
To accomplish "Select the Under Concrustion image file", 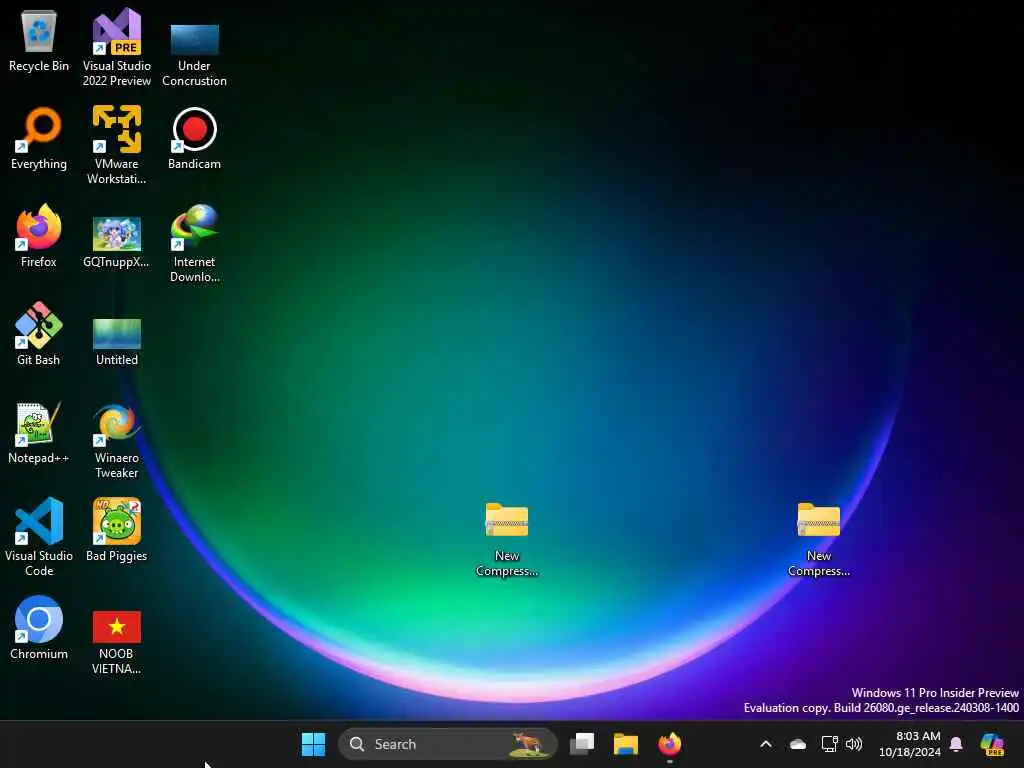I will tap(194, 54).
